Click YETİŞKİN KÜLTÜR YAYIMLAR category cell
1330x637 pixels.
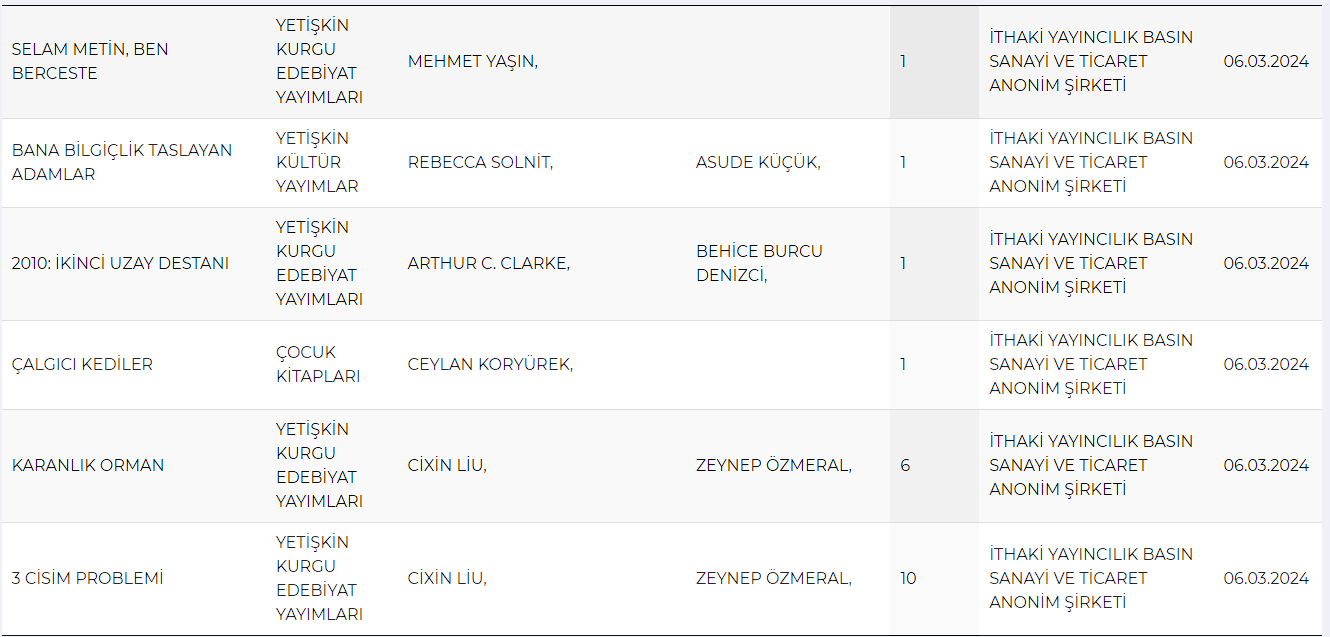pyautogui.click(x=317, y=162)
